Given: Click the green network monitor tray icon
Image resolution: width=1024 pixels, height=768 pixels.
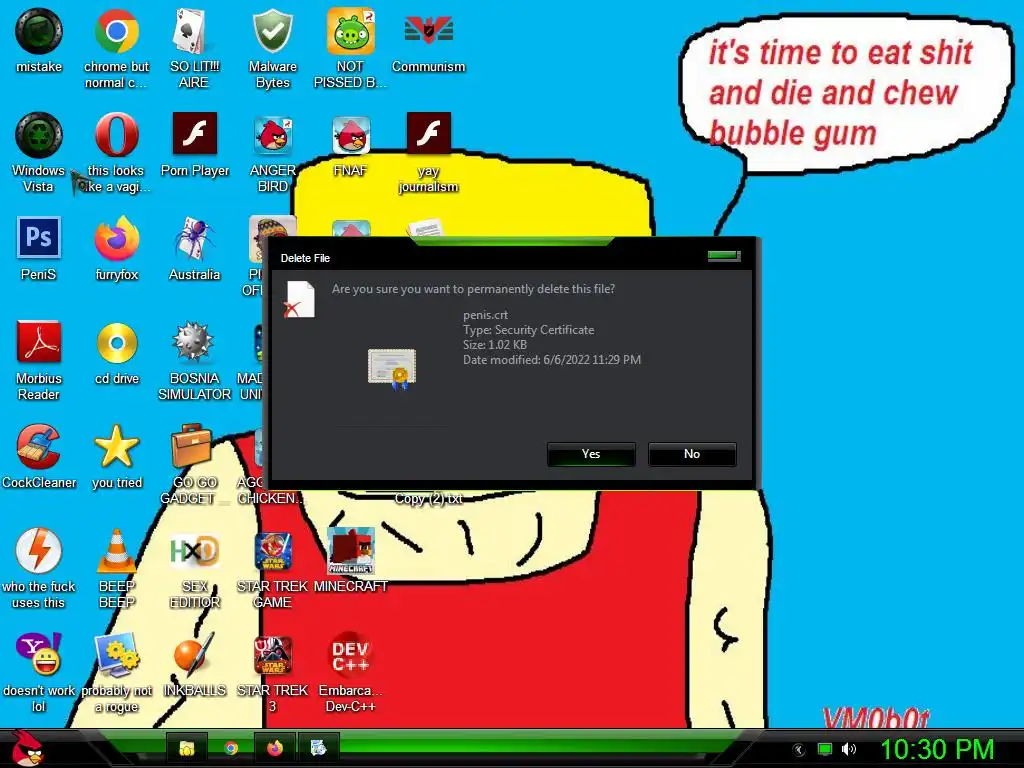Looking at the screenshot, I should tap(825, 749).
